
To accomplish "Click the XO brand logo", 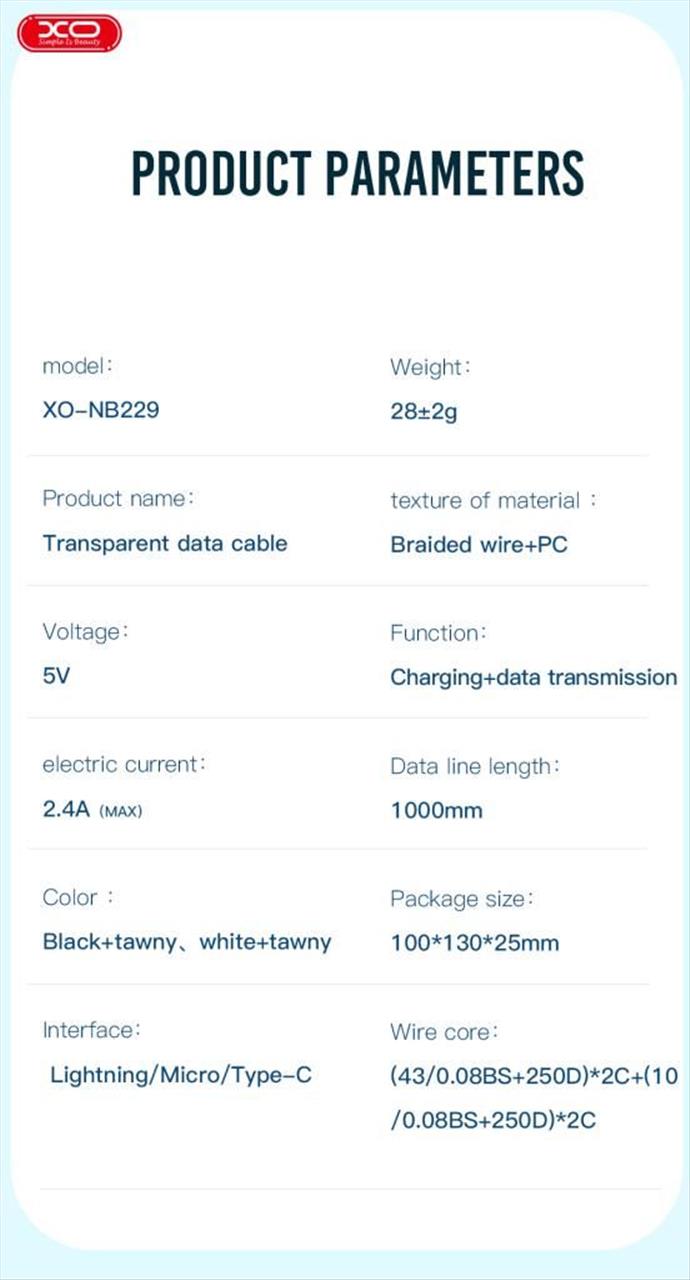I will point(69,34).
